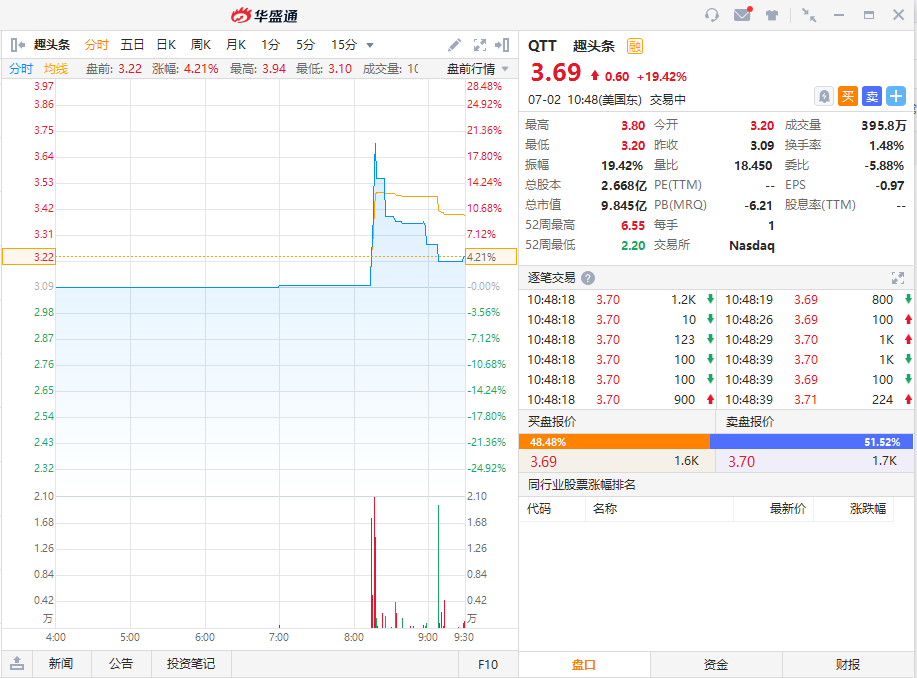917x678 pixels.
Task: Open the 盘前行情 dropdown
Action: point(478,69)
